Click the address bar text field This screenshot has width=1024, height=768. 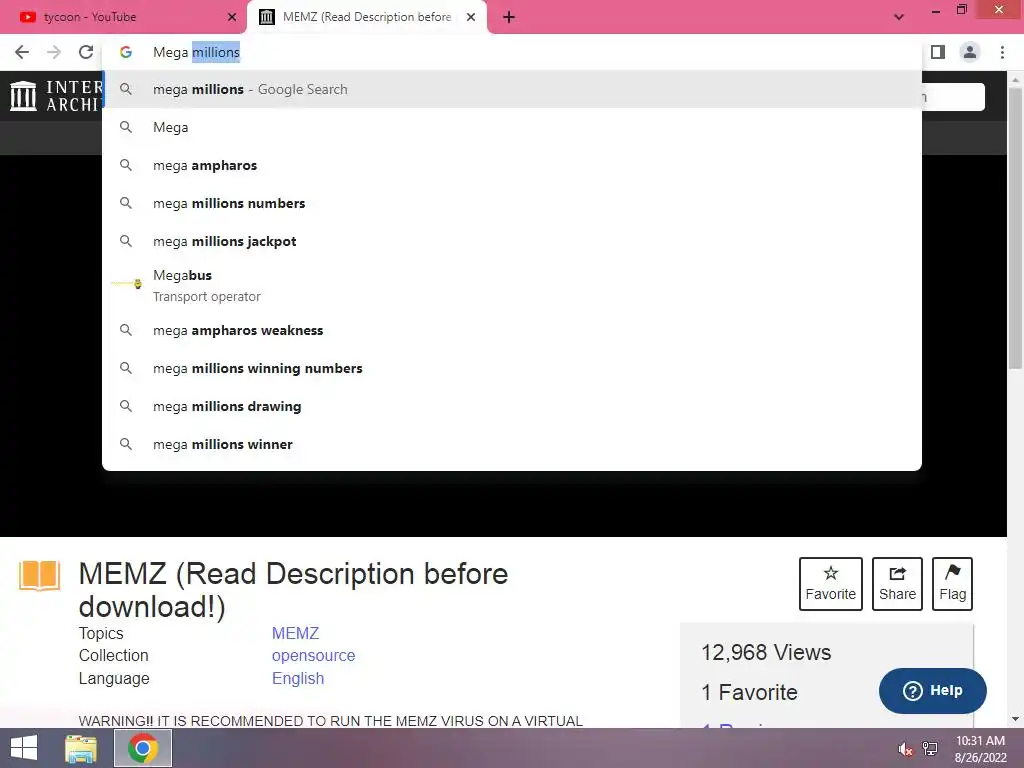[512, 52]
